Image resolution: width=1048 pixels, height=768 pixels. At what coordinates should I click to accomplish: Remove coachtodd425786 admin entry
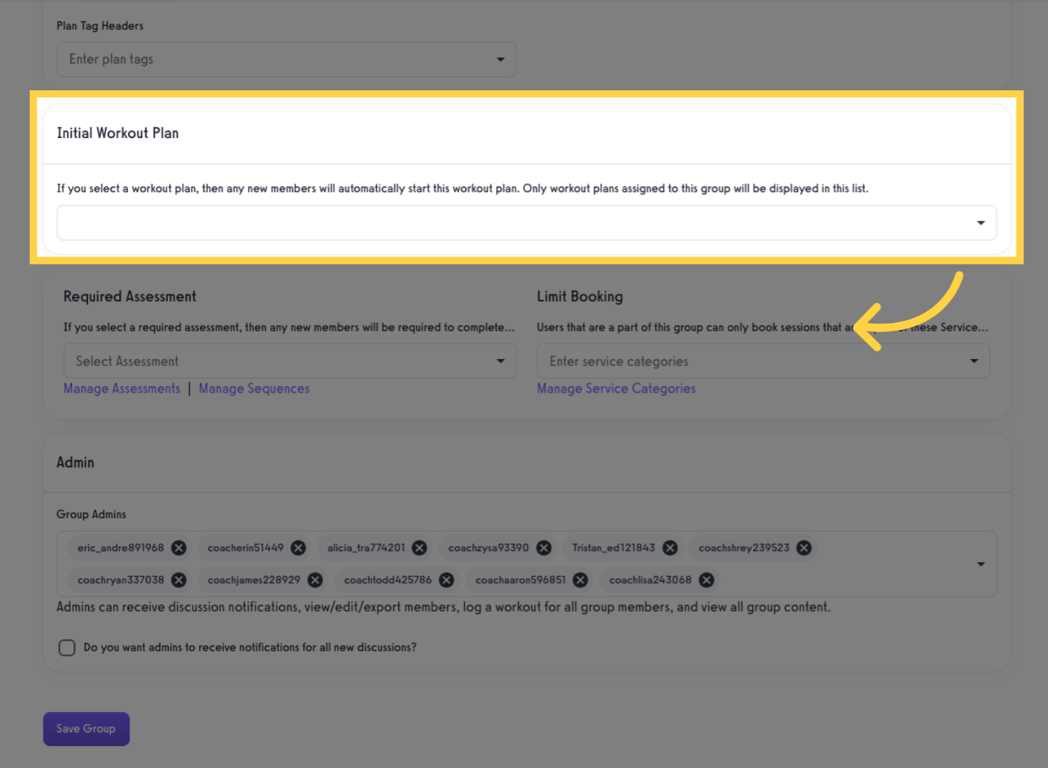(x=446, y=579)
